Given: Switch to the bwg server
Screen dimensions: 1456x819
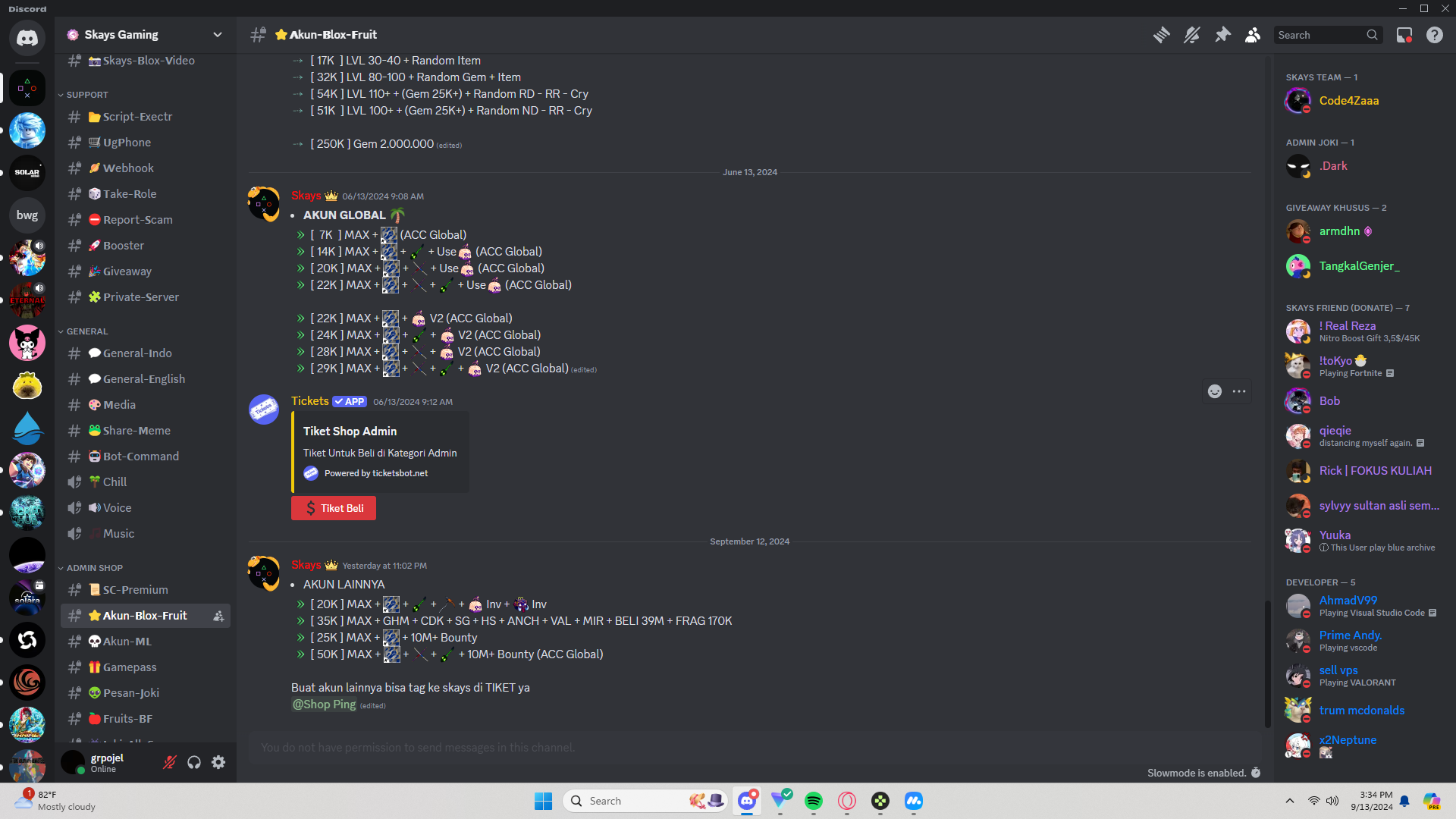Looking at the screenshot, I should click(27, 215).
